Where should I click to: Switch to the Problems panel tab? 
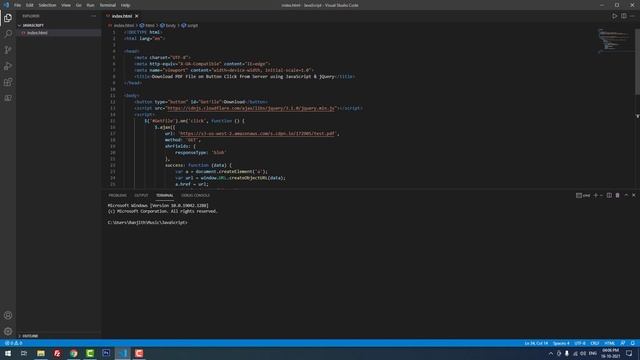click(x=118, y=195)
